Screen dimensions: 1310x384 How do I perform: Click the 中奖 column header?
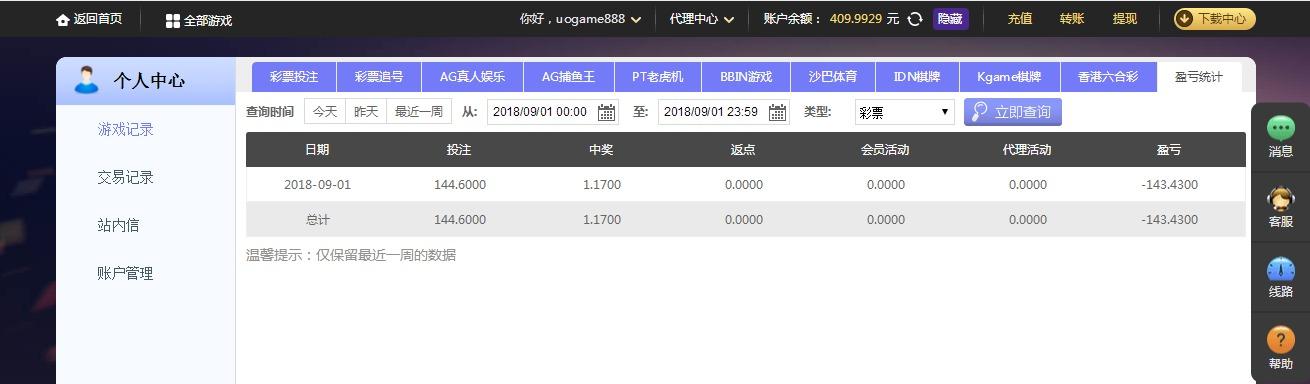pyautogui.click(x=601, y=150)
